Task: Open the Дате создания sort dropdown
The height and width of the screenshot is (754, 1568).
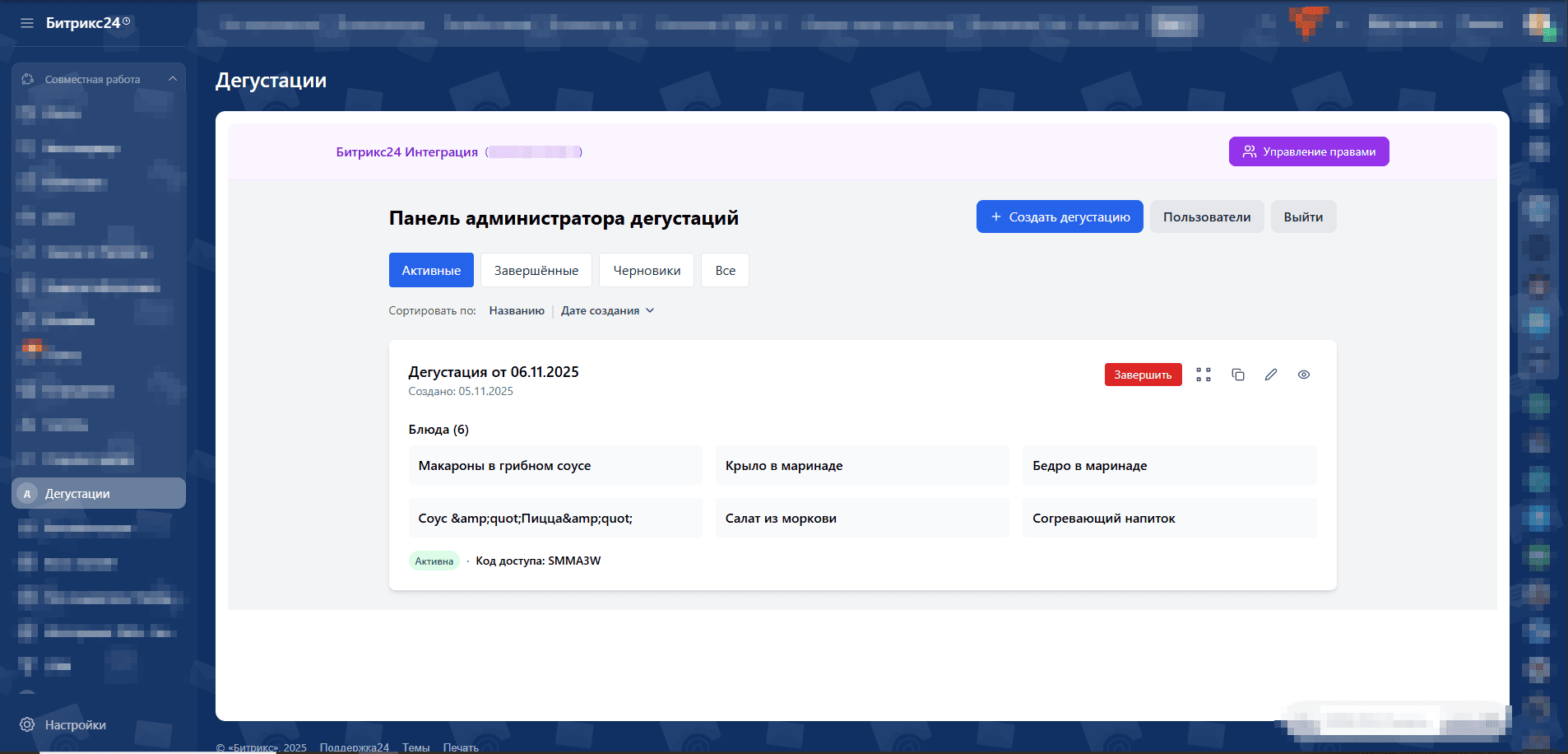Action: (607, 310)
